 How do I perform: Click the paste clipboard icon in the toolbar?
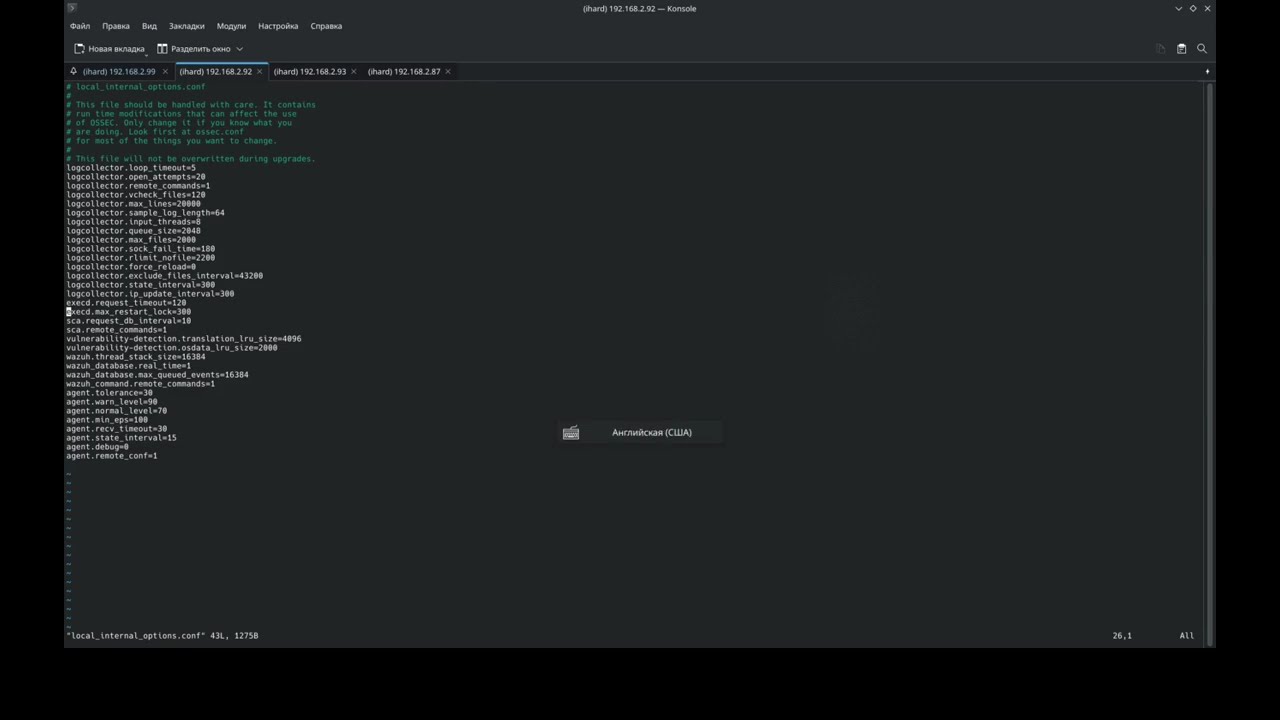tap(1181, 49)
